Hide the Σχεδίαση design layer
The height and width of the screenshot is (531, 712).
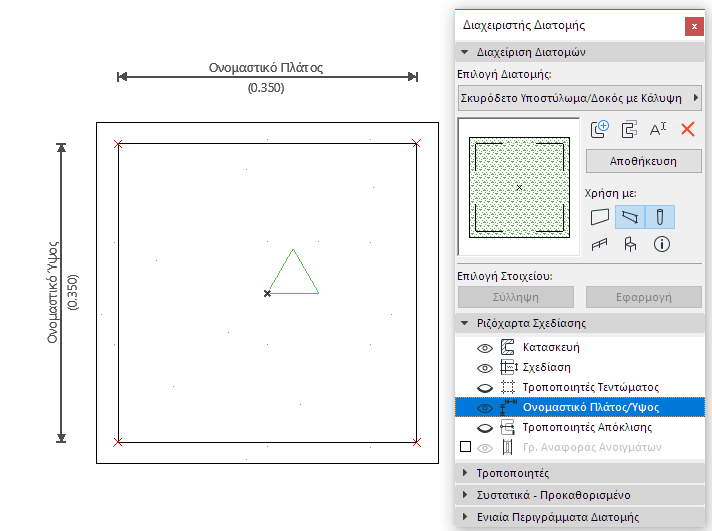(x=485, y=367)
